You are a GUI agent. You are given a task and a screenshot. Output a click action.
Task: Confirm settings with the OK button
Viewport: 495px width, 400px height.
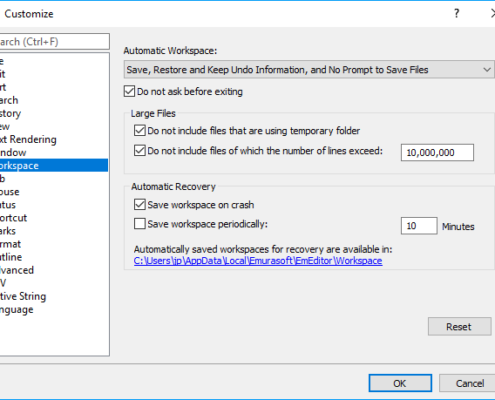(400, 383)
